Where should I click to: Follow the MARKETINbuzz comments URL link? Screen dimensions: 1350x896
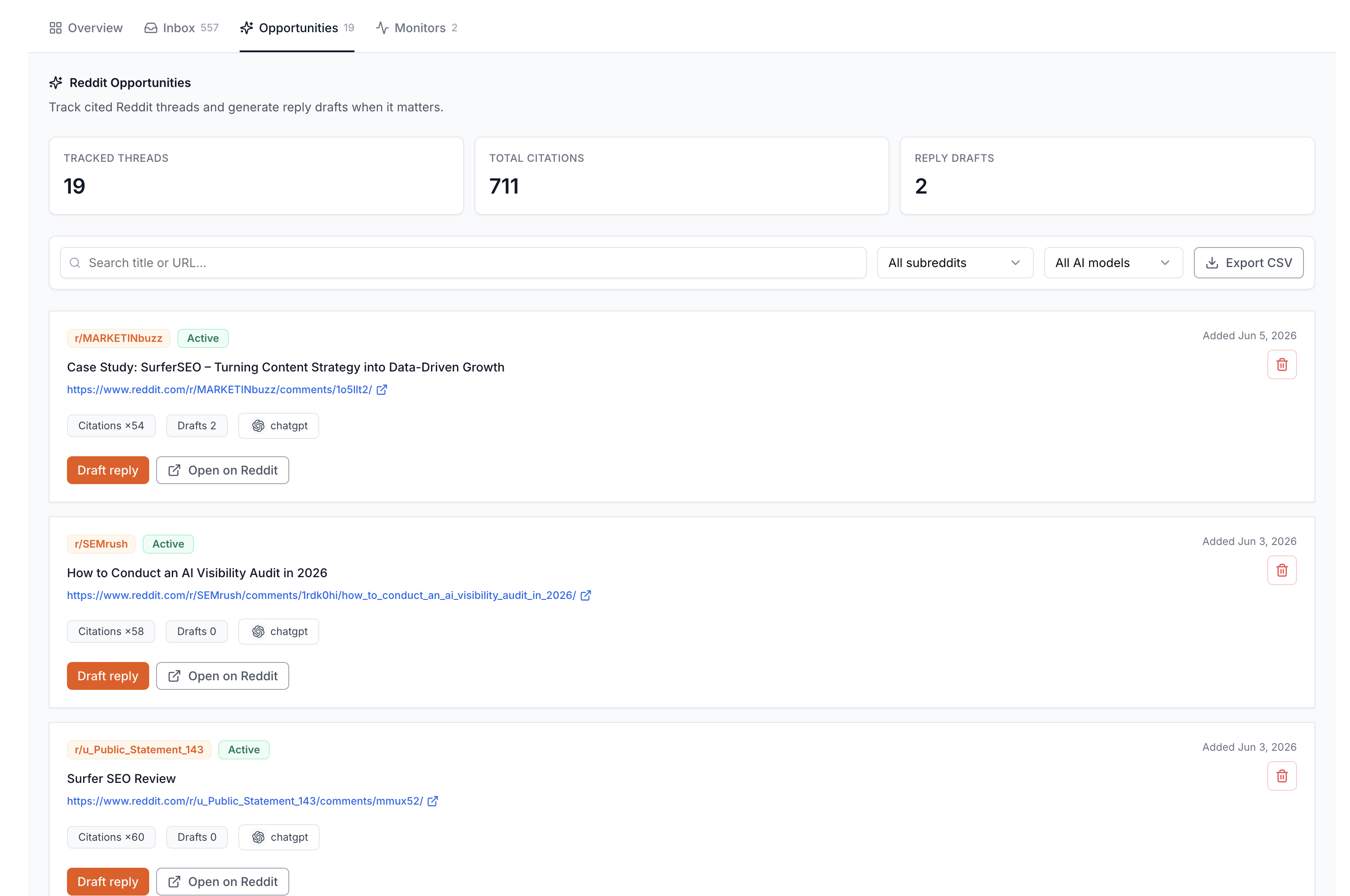point(219,390)
